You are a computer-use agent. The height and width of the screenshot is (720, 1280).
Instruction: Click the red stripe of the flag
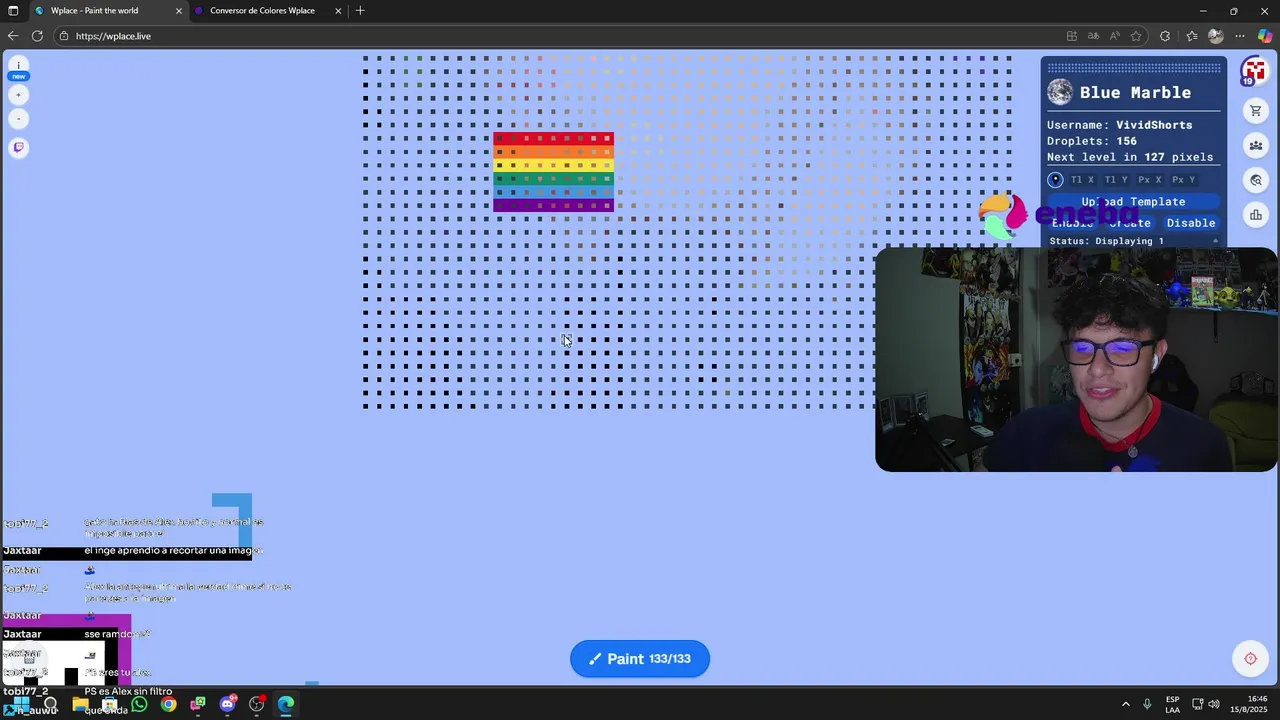(553, 139)
